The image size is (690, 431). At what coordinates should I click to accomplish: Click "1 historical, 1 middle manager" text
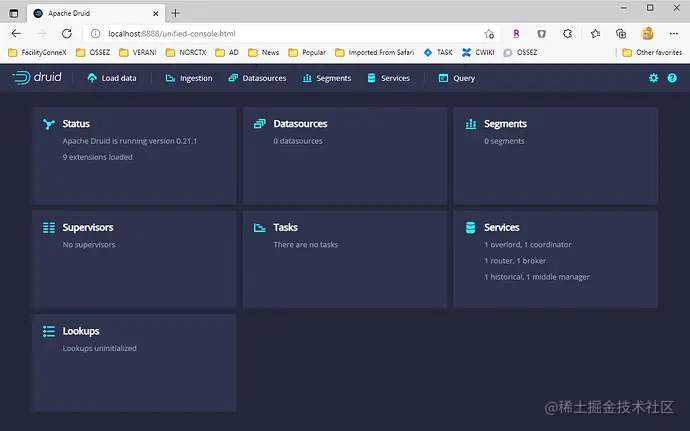[537, 277]
